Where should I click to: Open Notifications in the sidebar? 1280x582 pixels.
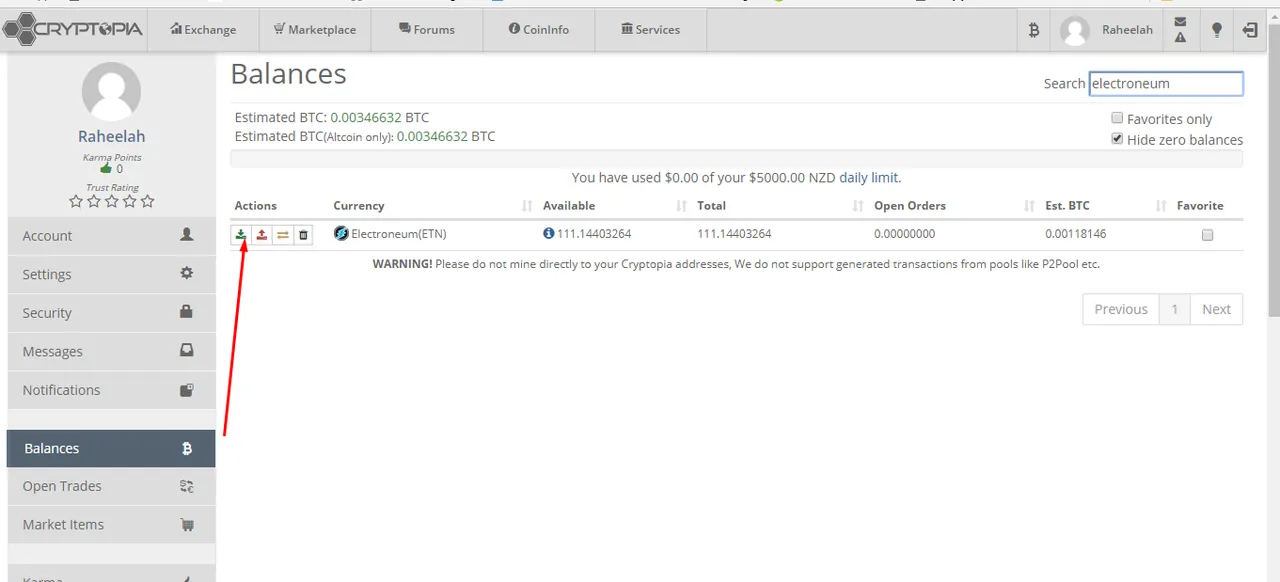(x=111, y=390)
